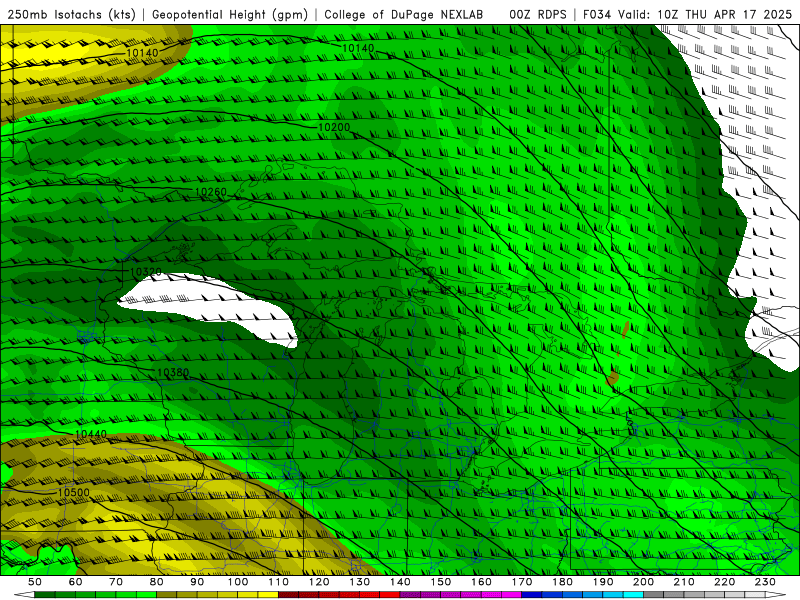
Task: Click the 160 value on the color scale
Action: [481, 582]
